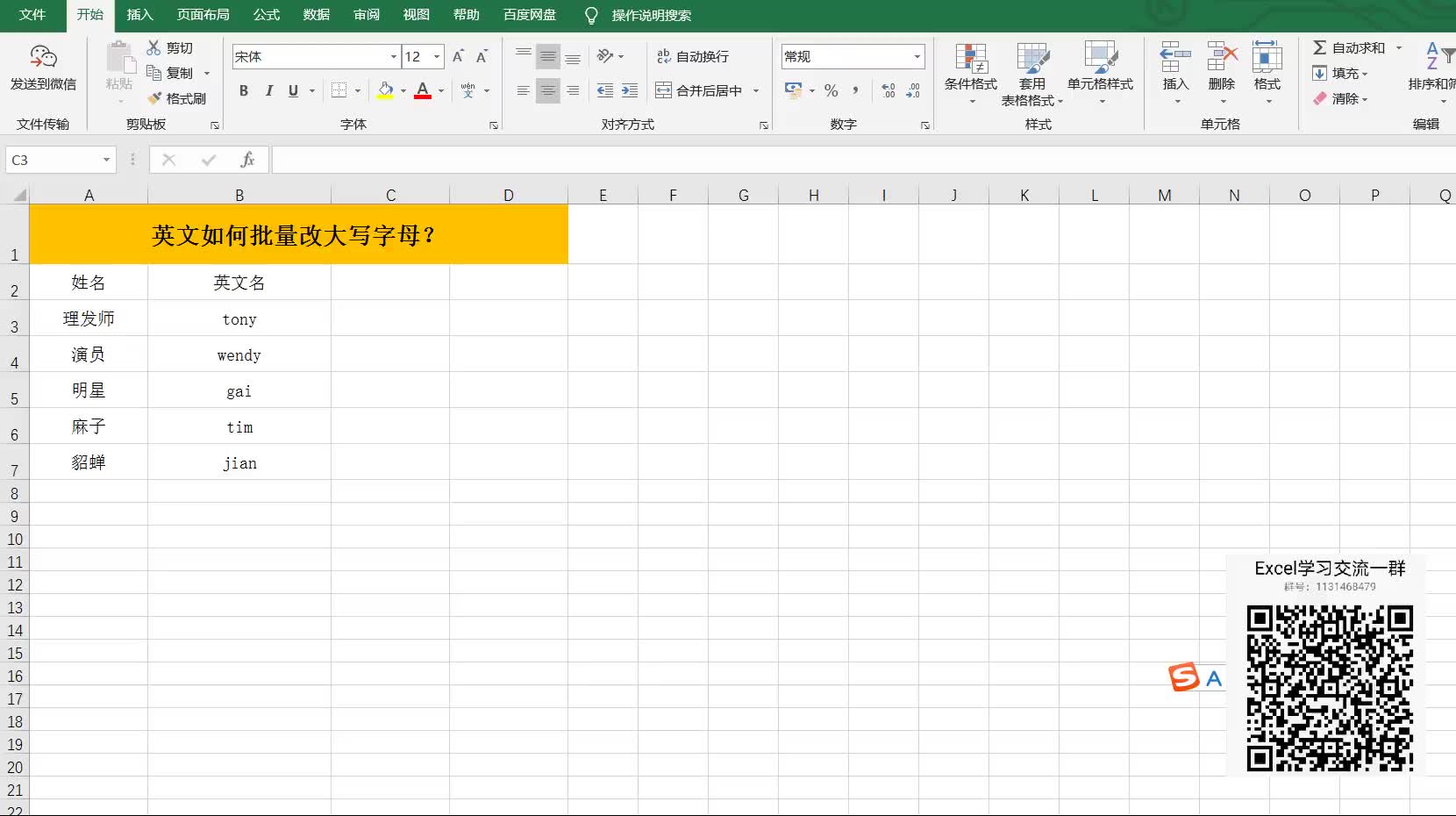Click AutoSum (自动求和) button
This screenshot has height=816, width=1456.
pyautogui.click(x=1349, y=47)
